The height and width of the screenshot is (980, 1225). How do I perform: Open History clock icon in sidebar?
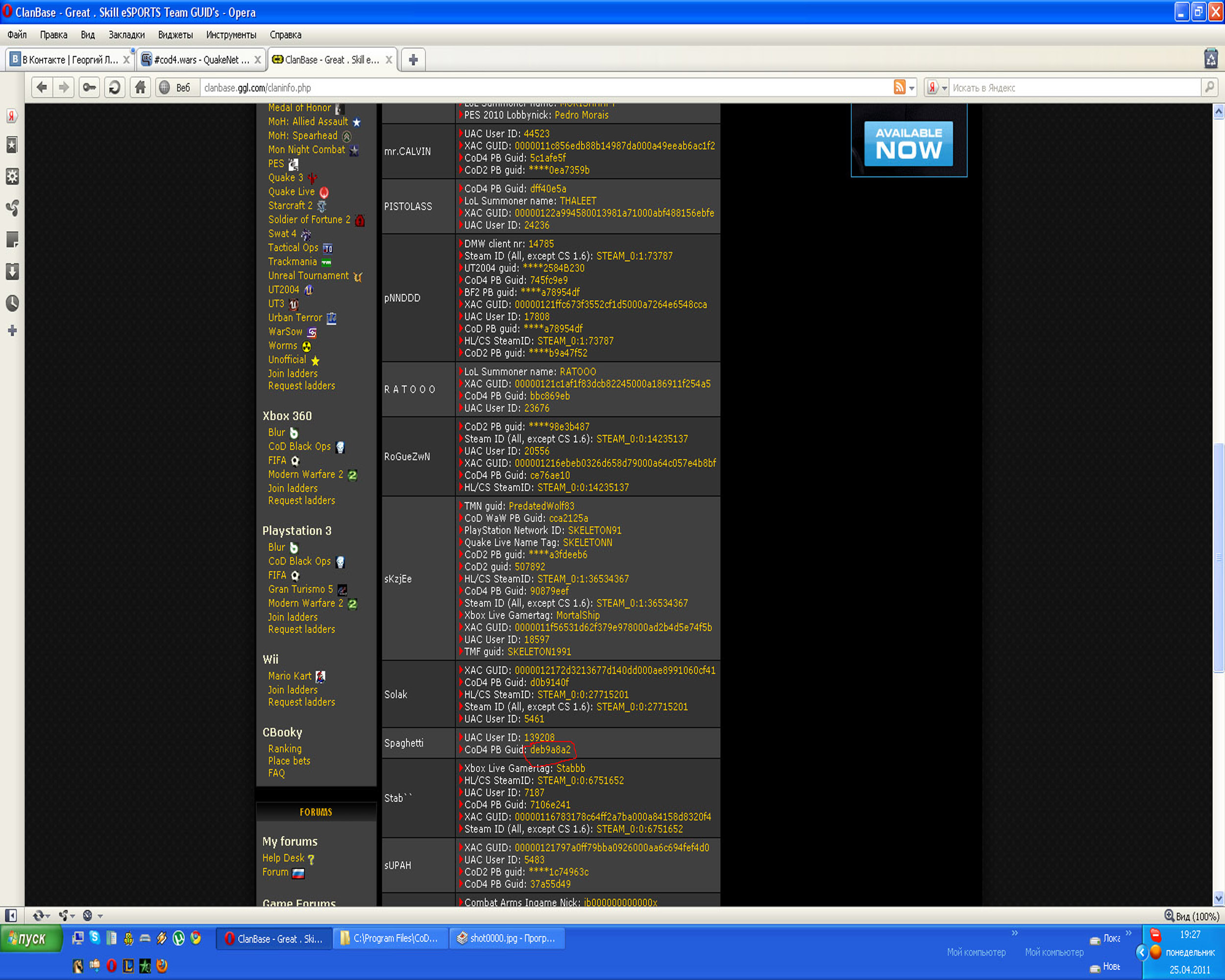[x=12, y=303]
